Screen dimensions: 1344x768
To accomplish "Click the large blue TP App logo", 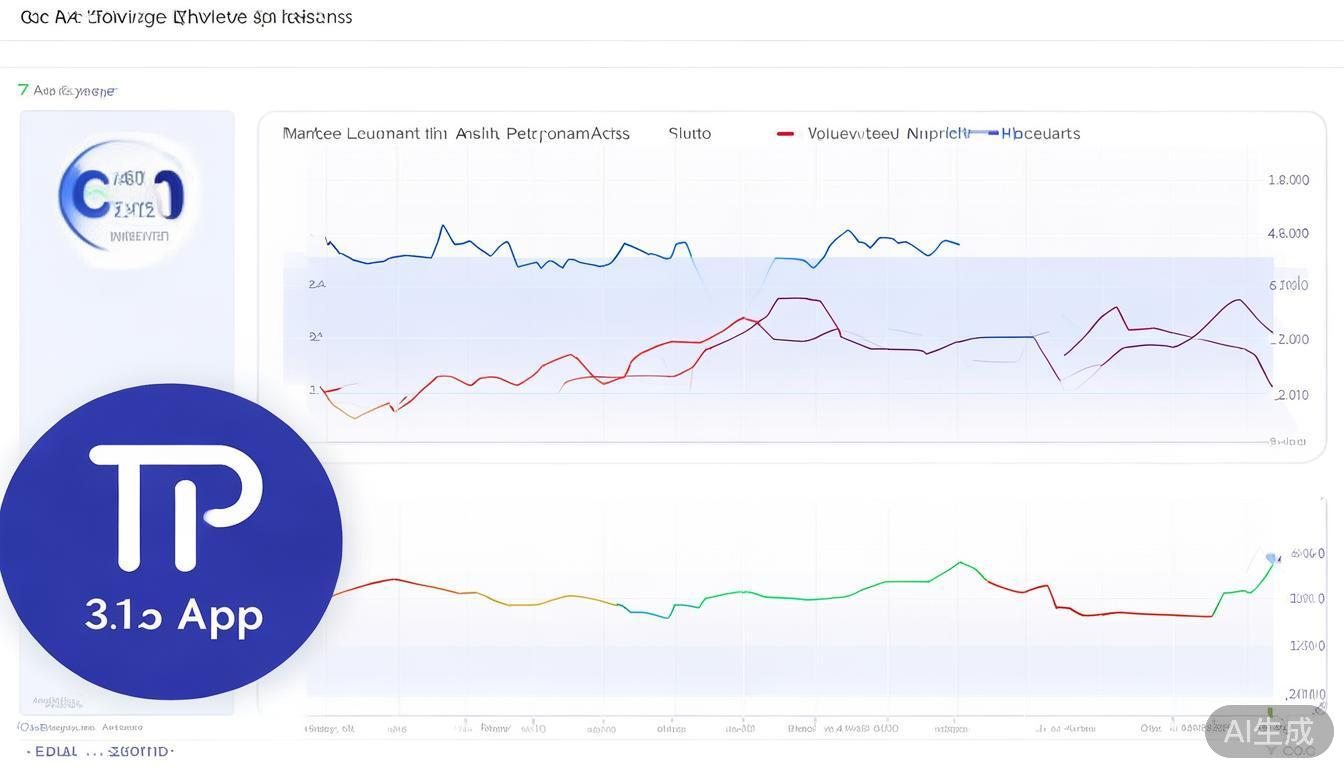I will coord(170,540).
